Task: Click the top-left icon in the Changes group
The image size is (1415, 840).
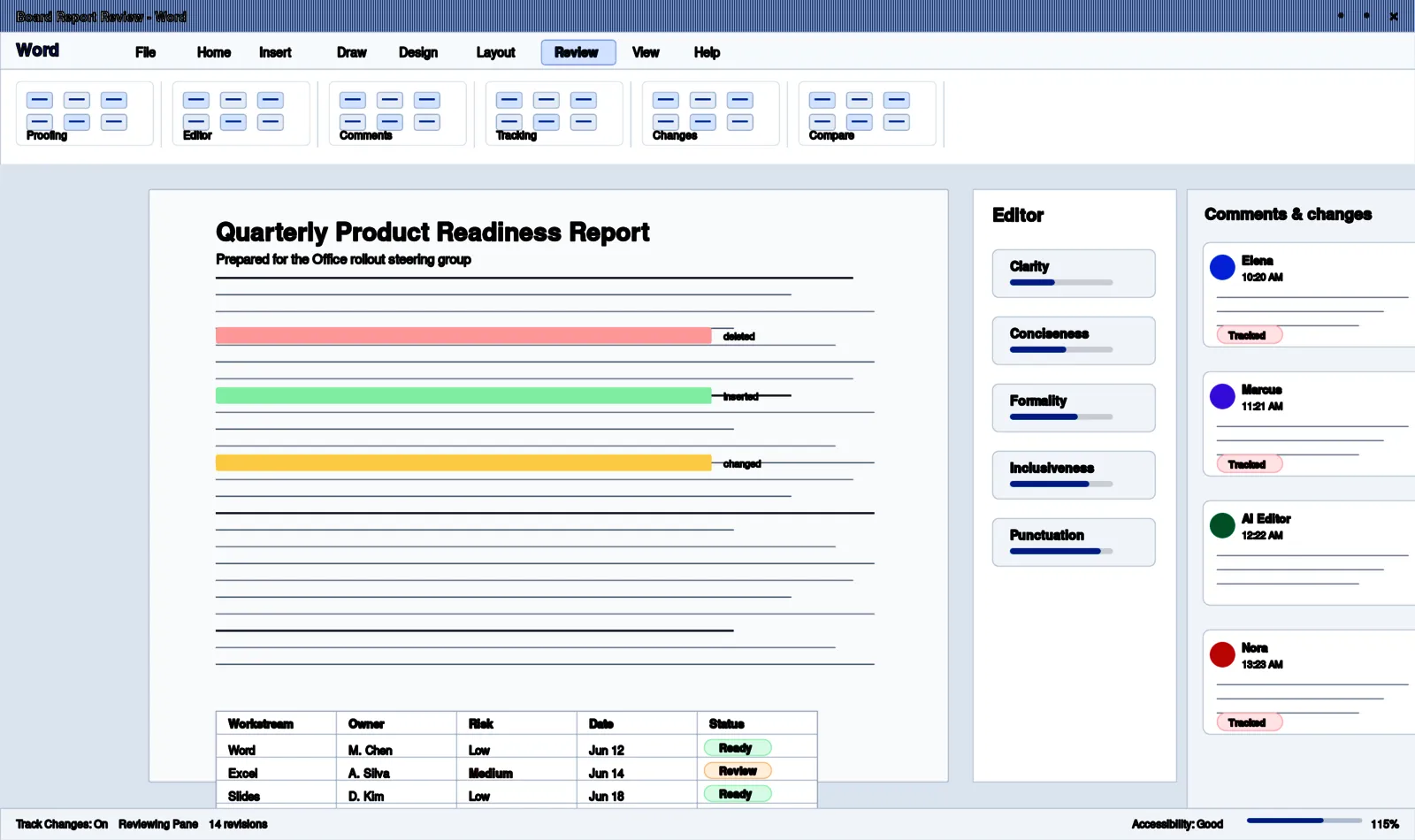Action: (666, 101)
